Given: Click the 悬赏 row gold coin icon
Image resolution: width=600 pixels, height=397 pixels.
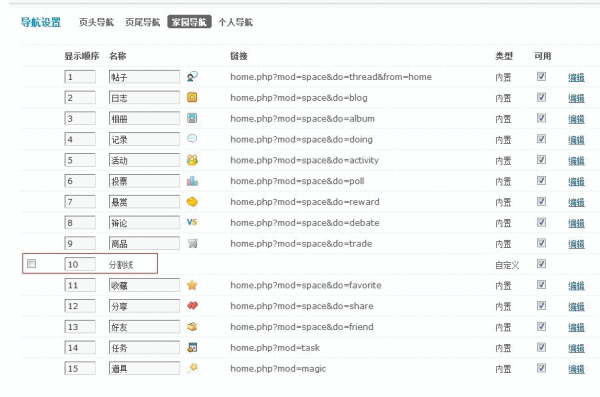Looking at the screenshot, I should click(x=192, y=201).
